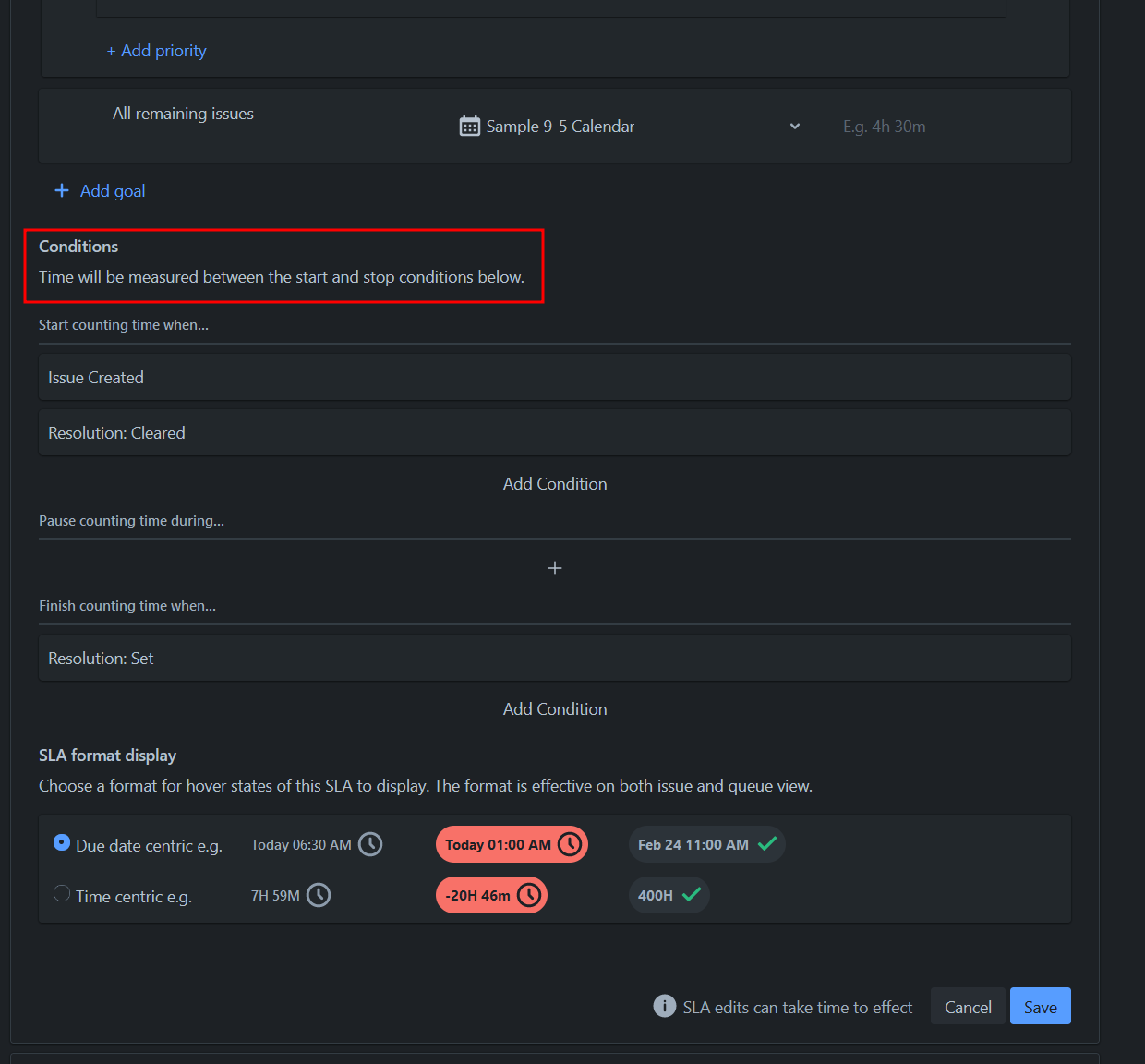Click the goal time field showing E.g. 4h 30m
This screenshot has width=1145, height=1064.
tap(884, 127)
